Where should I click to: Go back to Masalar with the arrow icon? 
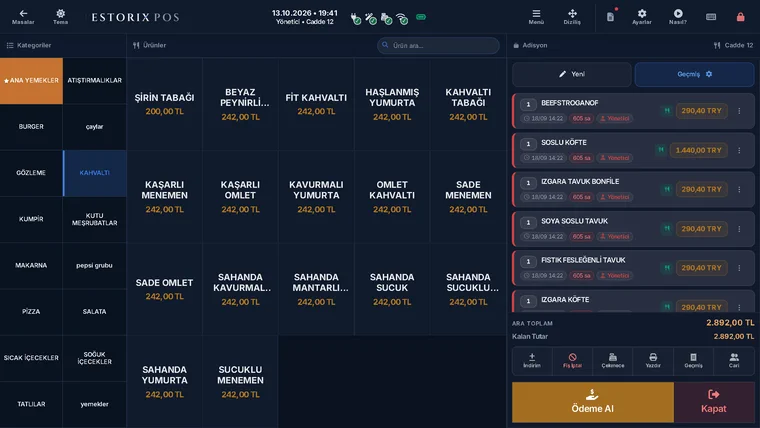click(x=23, y=16)
